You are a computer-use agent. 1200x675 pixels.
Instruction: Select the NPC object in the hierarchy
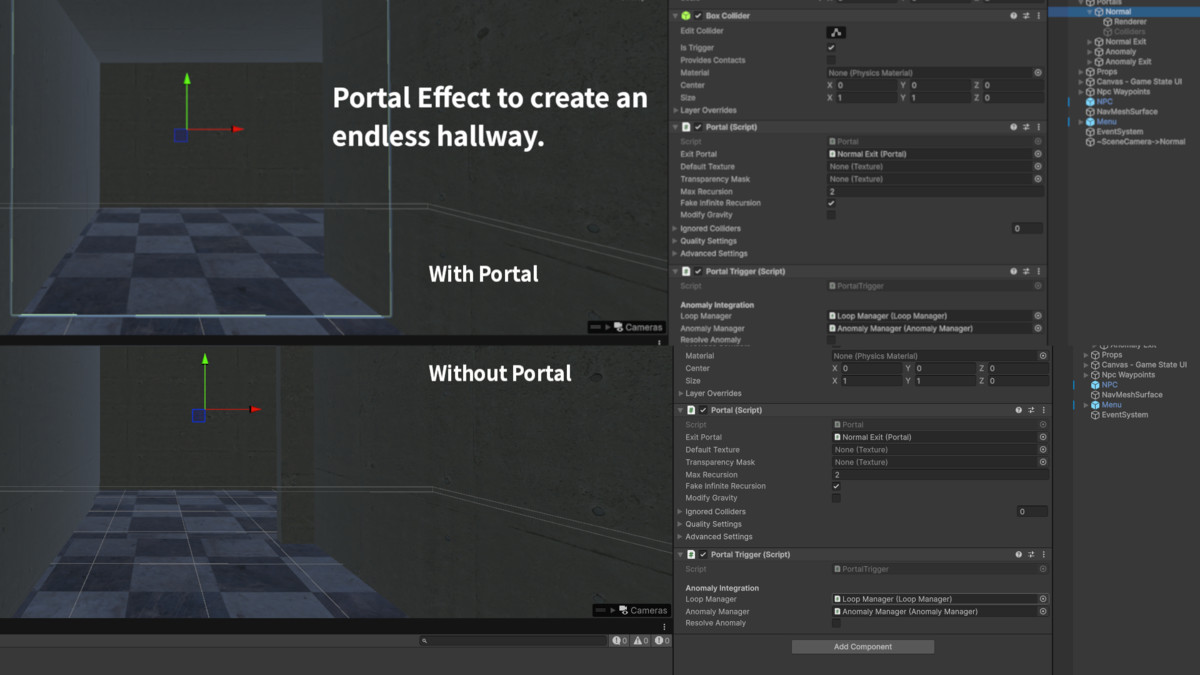tap(1104, 101)
